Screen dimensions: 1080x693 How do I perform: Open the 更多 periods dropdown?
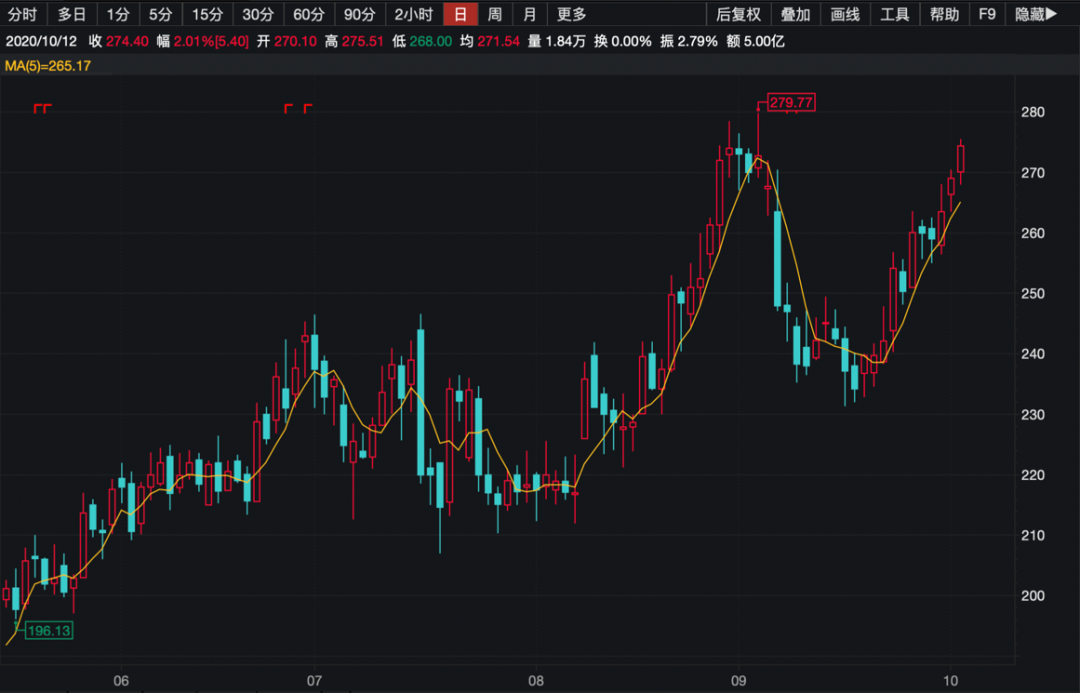point(571,14)
